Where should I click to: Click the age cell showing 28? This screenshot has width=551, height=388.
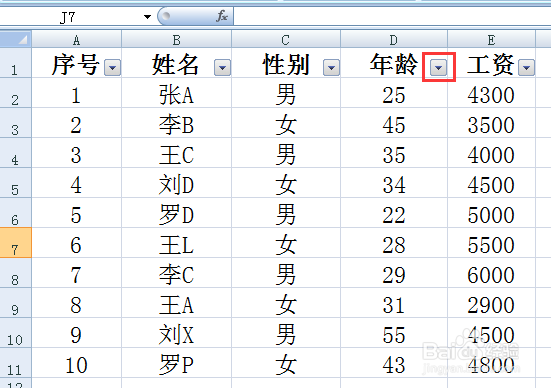(x=394, y=242)
